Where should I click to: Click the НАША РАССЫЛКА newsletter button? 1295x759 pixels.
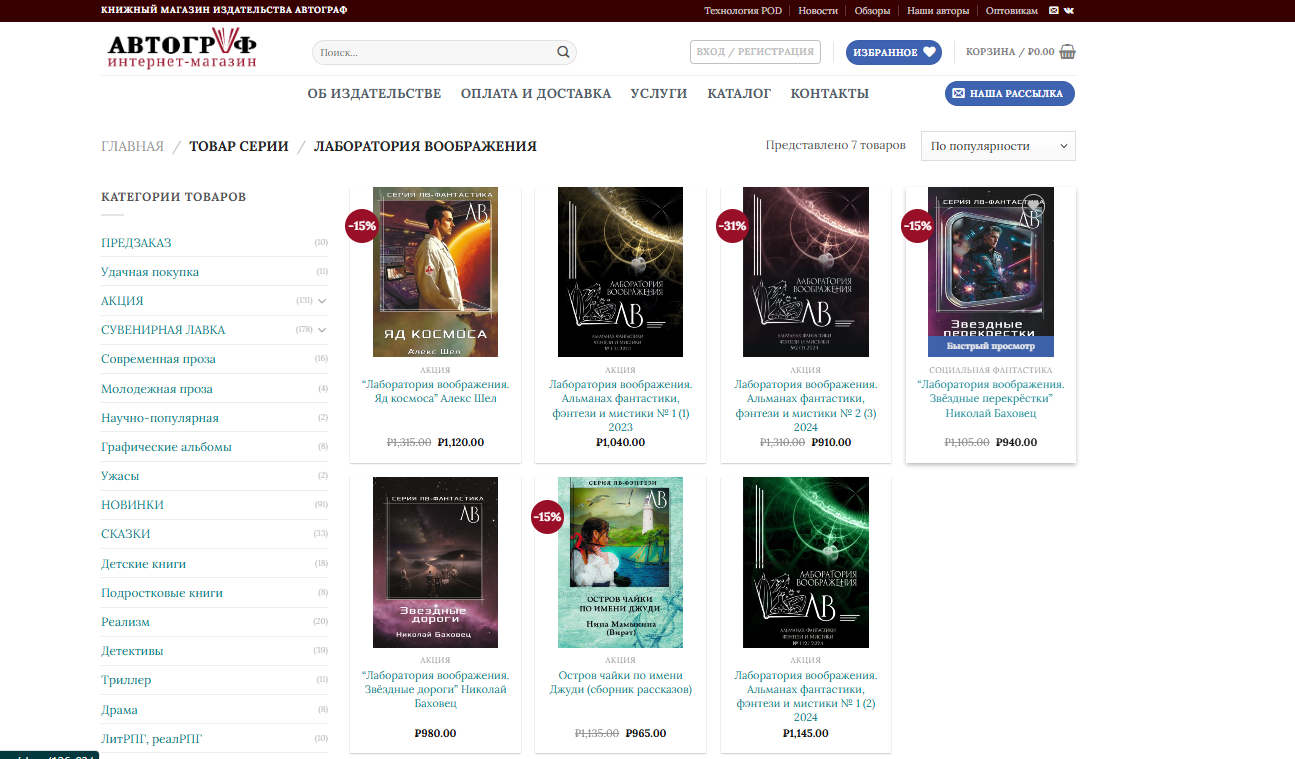point(1010,93)
